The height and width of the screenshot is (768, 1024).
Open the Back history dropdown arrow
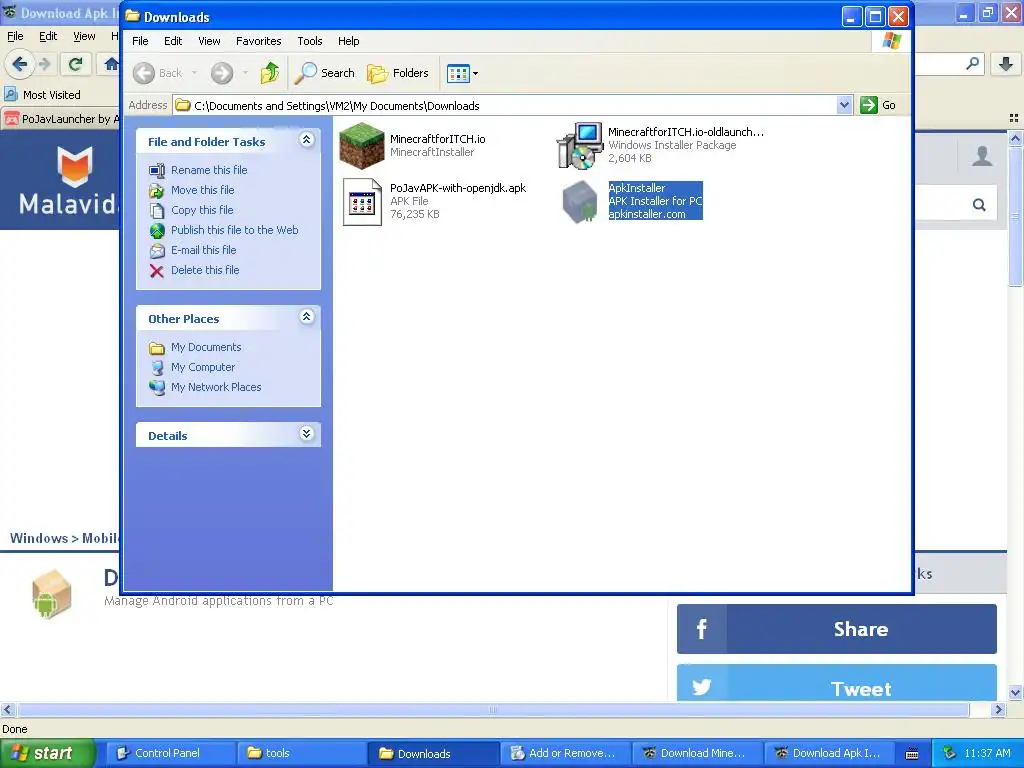[194, 73]
